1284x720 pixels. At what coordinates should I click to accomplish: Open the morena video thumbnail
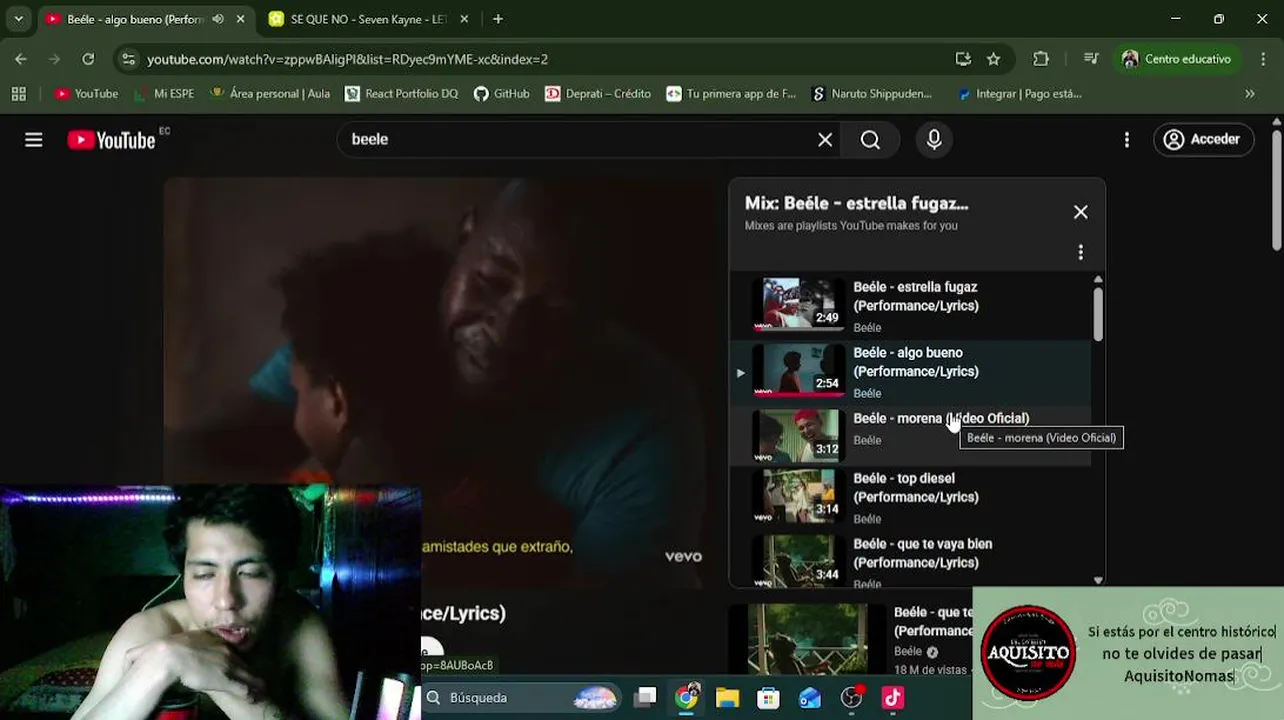point(798,436)
